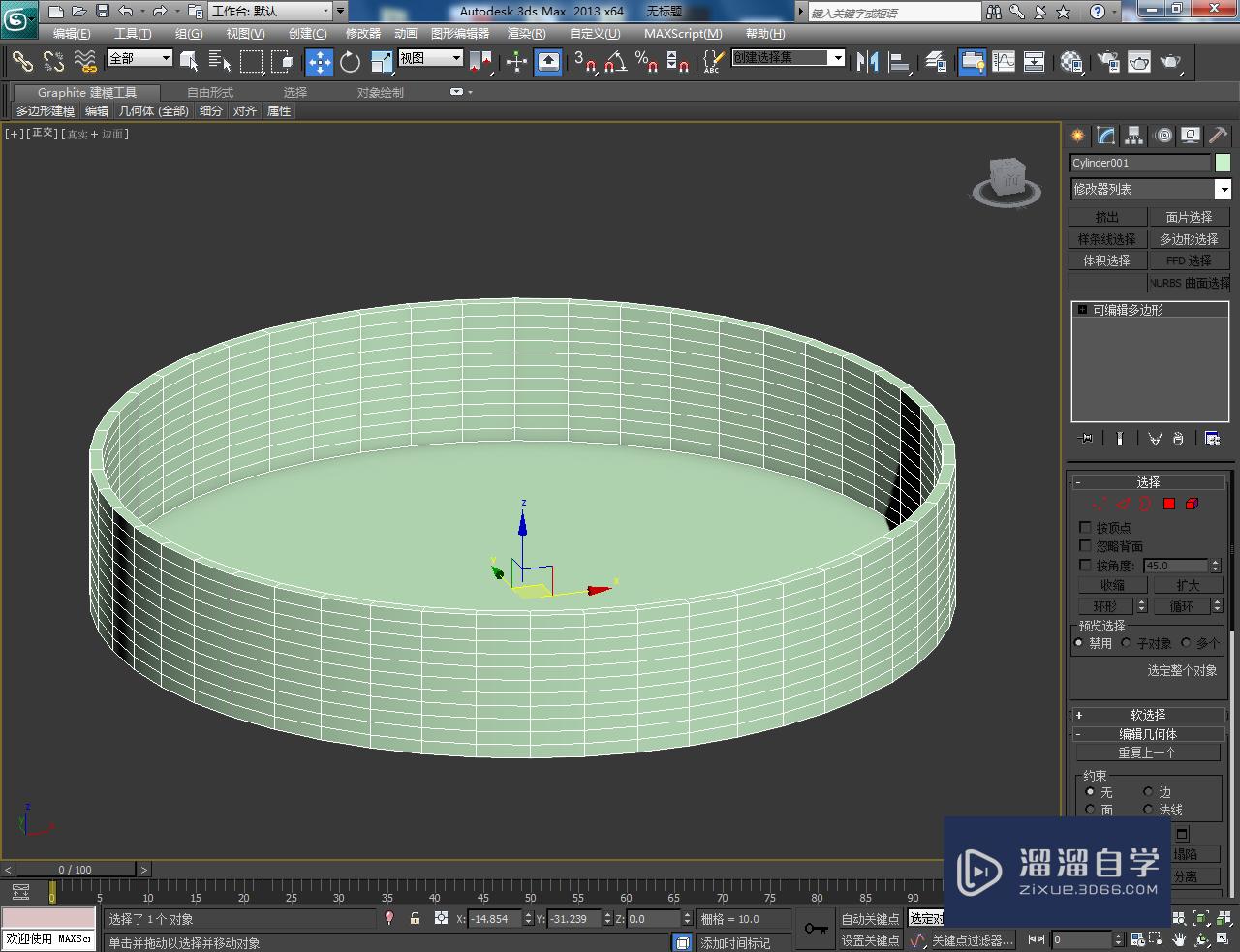Select Polygon sub-object level icon
The width and height of the screenshot is (1240, 952).
[1169, 504]
